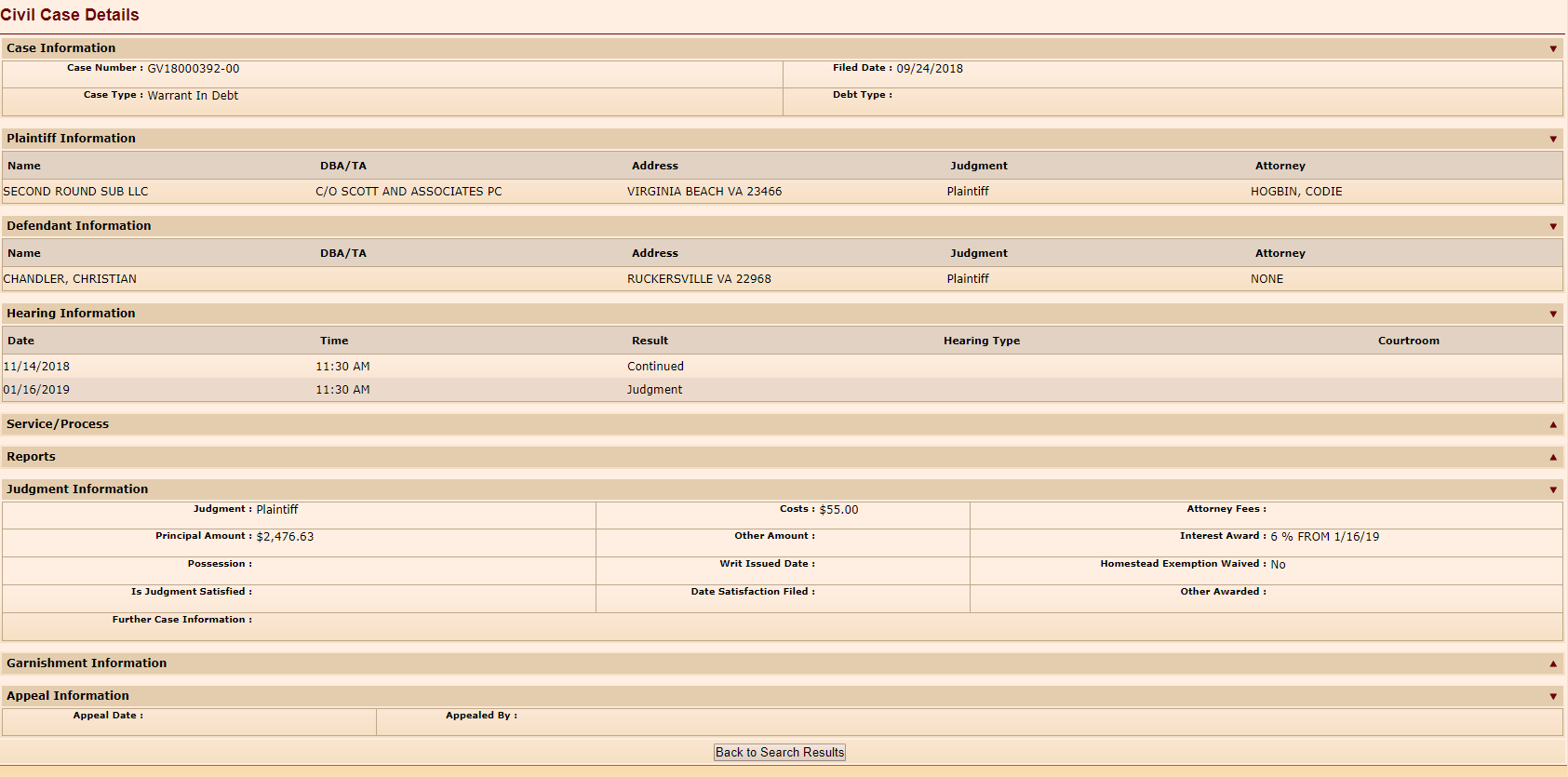Click hearing result Continued
Screen dimensions: 1568x777
[655, 367]
